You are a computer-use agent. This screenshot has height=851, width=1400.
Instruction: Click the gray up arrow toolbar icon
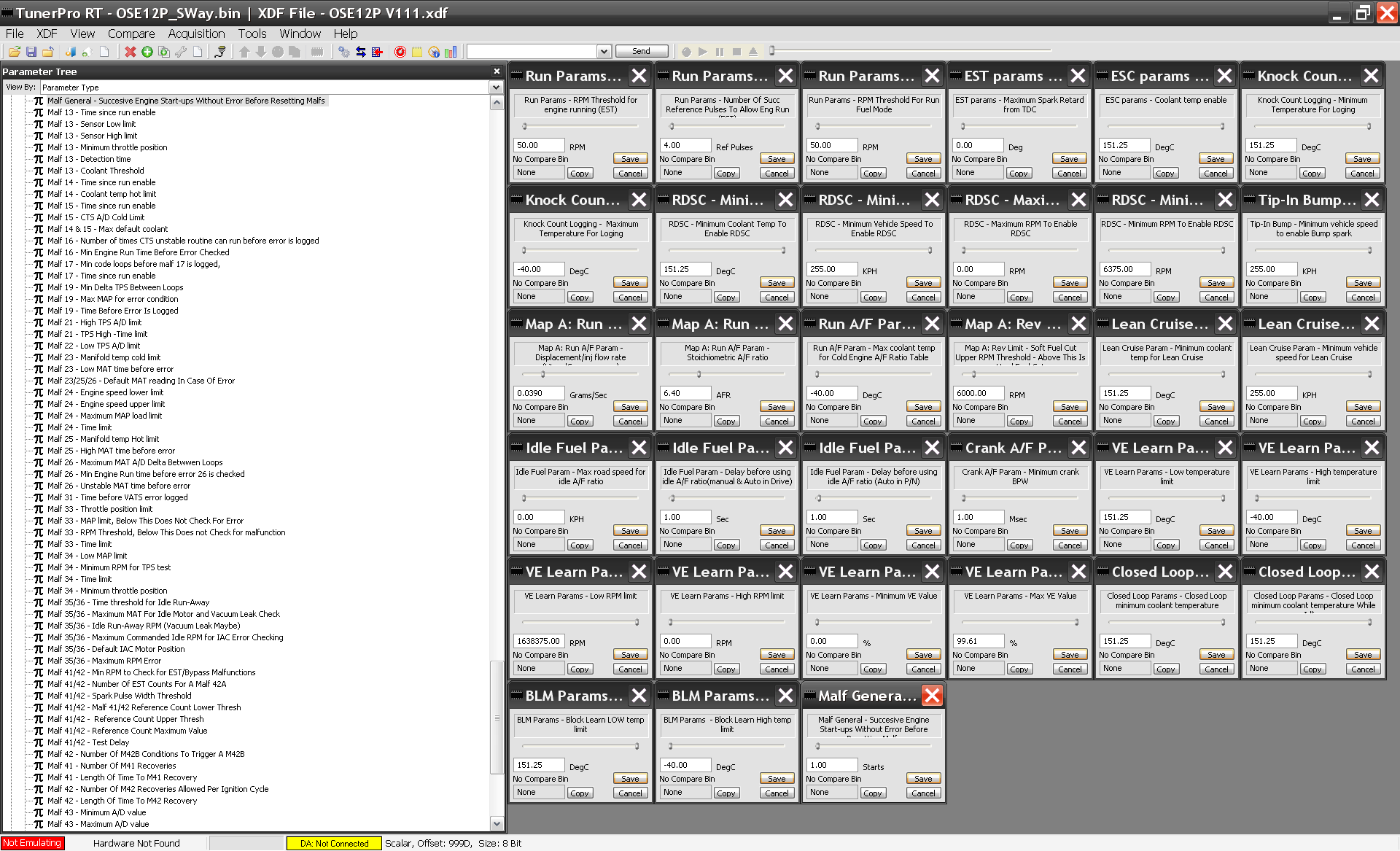coord(244,52)
